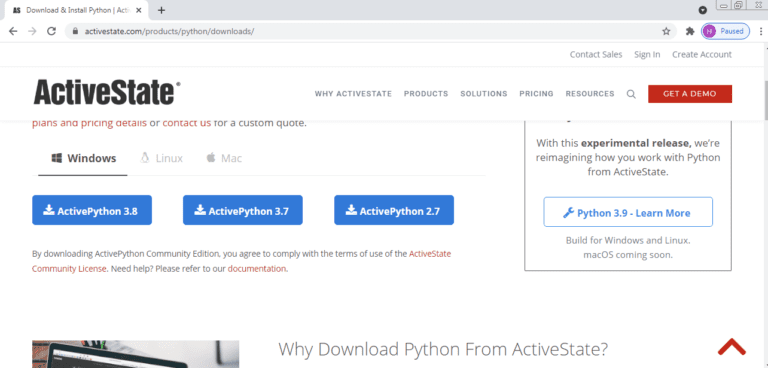Select the Windows platform tab
This screenshot has height=368, width=768.
tap(83, 158)
